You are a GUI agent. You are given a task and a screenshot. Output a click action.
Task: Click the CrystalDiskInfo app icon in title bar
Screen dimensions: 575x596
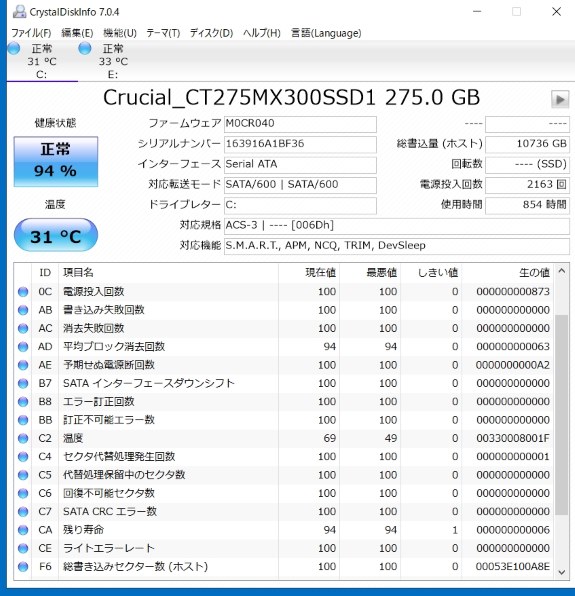pyautogui.click(x=19, y=12)
